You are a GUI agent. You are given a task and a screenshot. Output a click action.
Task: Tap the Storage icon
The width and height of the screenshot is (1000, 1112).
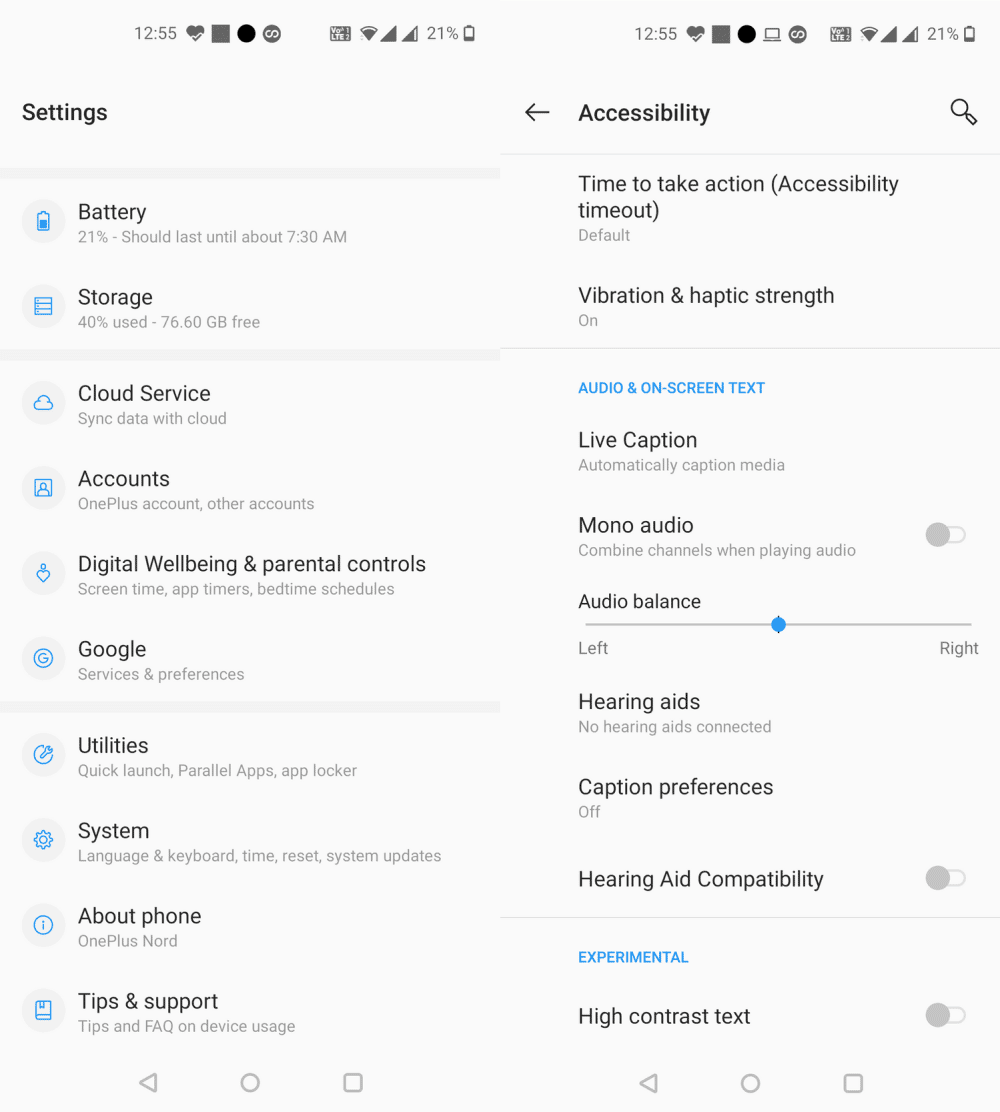coord(43,307)
